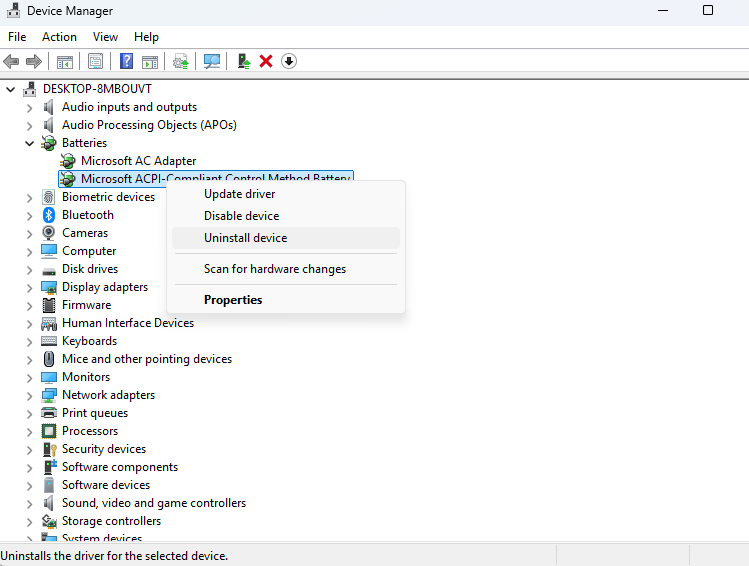
Task: Select the Processors tree item
Action: pyautogui.click(x=89, y=431)
